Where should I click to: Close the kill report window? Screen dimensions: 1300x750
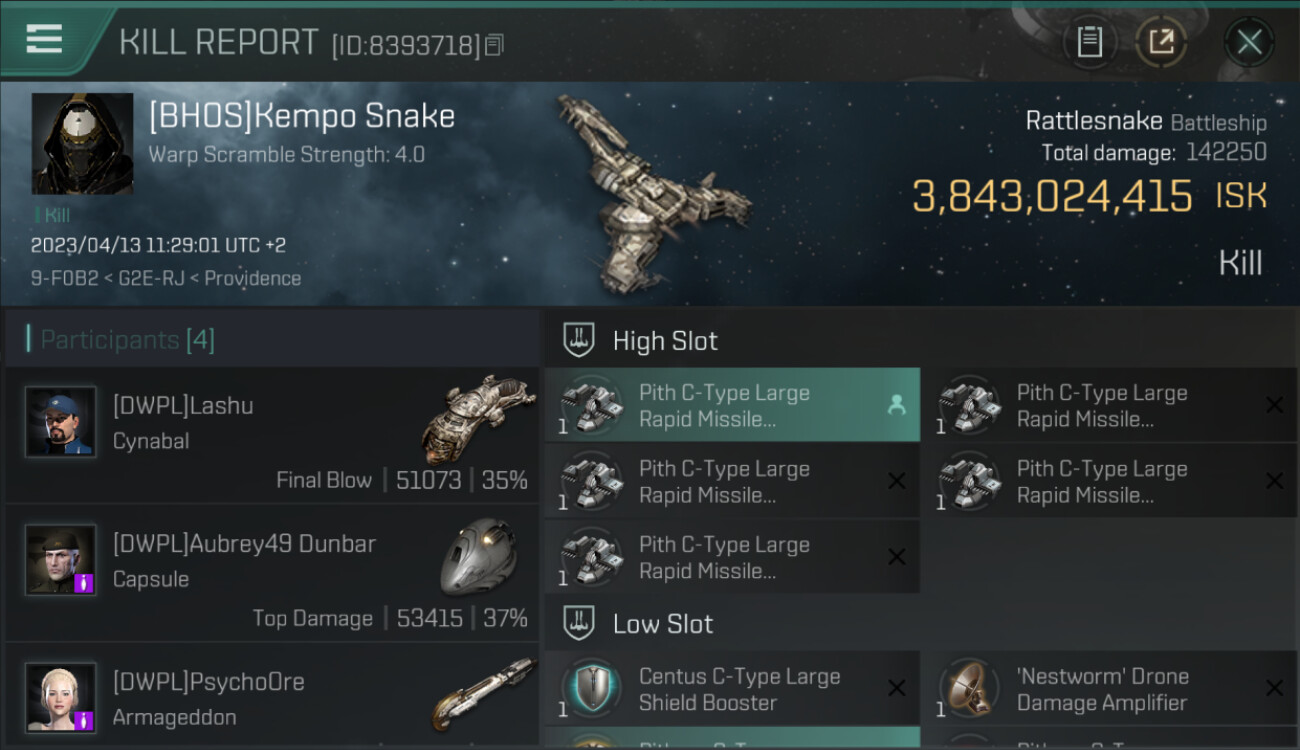[x=1249, y=42]
